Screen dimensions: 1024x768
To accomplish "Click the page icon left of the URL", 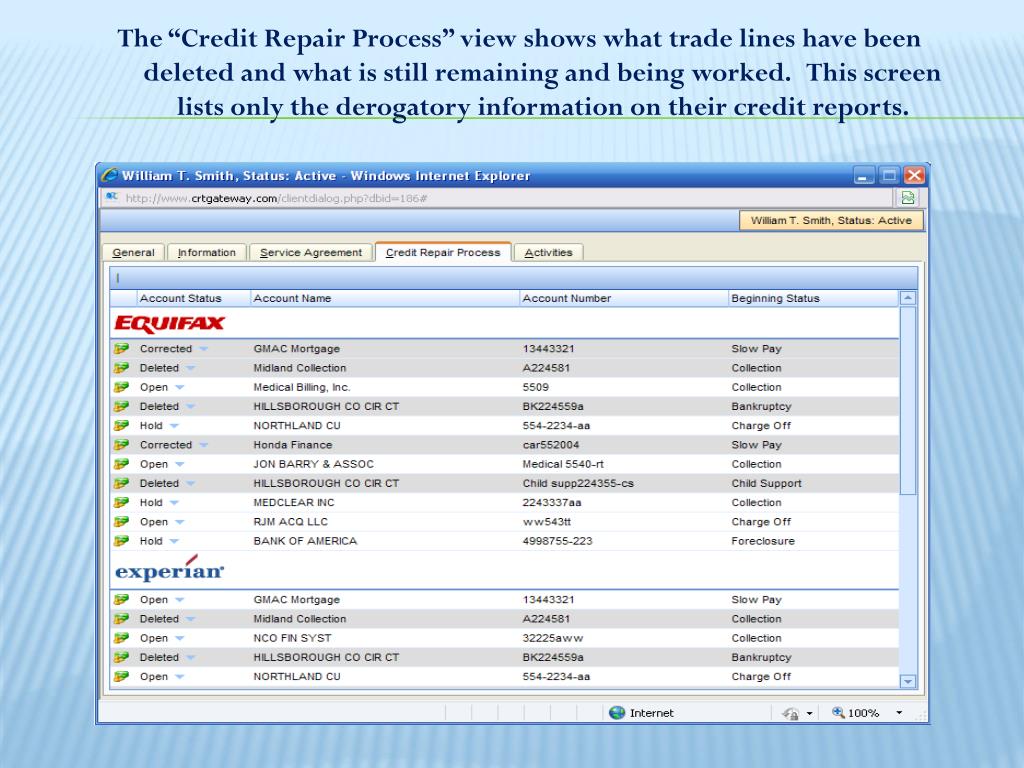I will (x=112, y=197).
